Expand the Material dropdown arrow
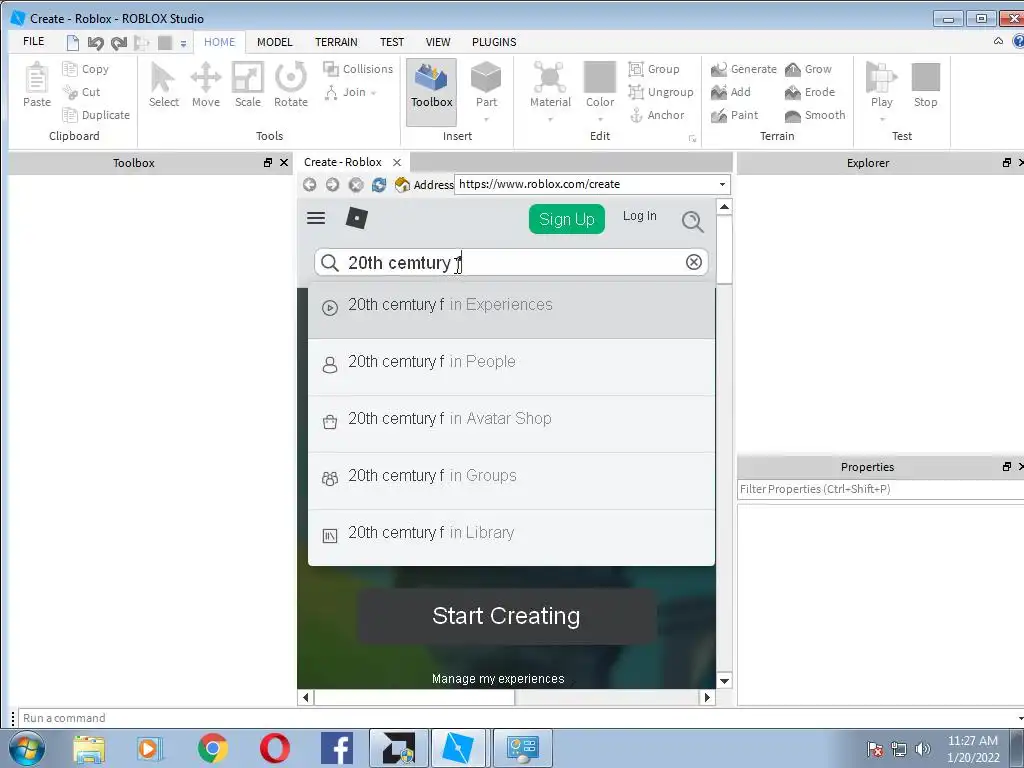Screen dimensions: 1024x768 coord(550,120)
